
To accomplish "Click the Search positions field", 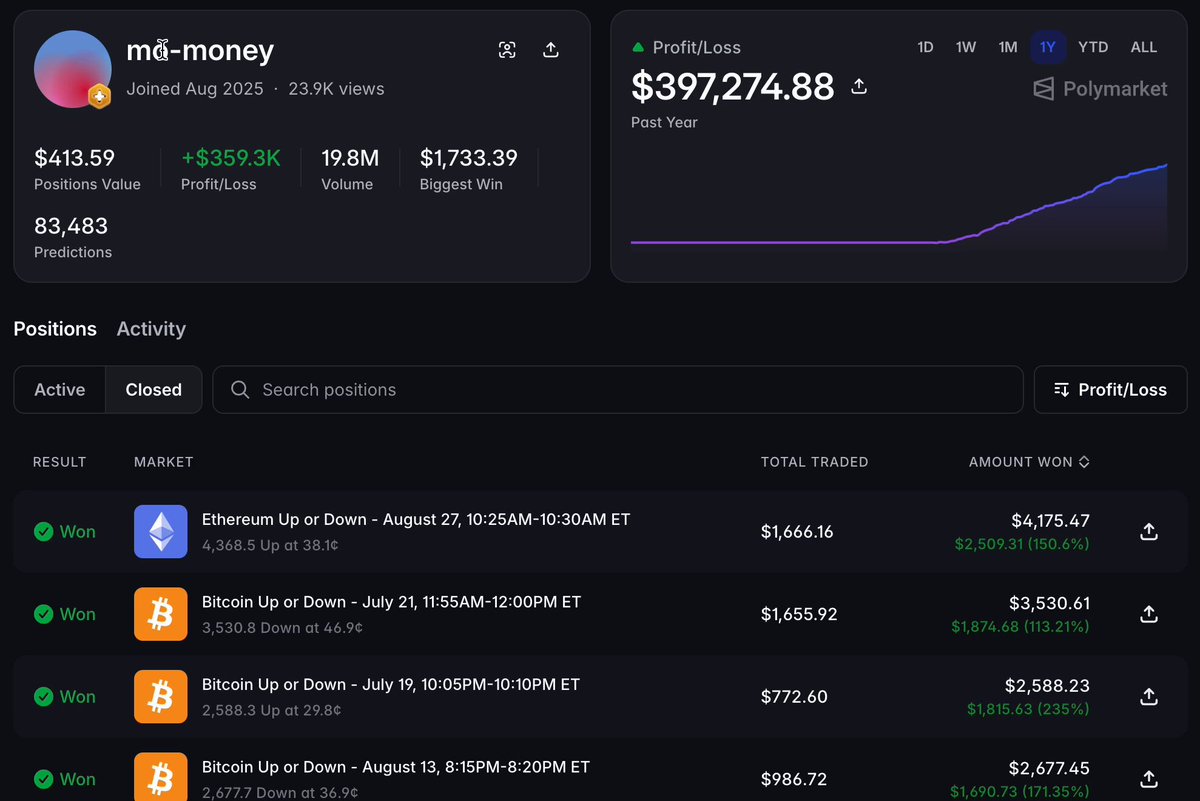I will tap(618, 390).
